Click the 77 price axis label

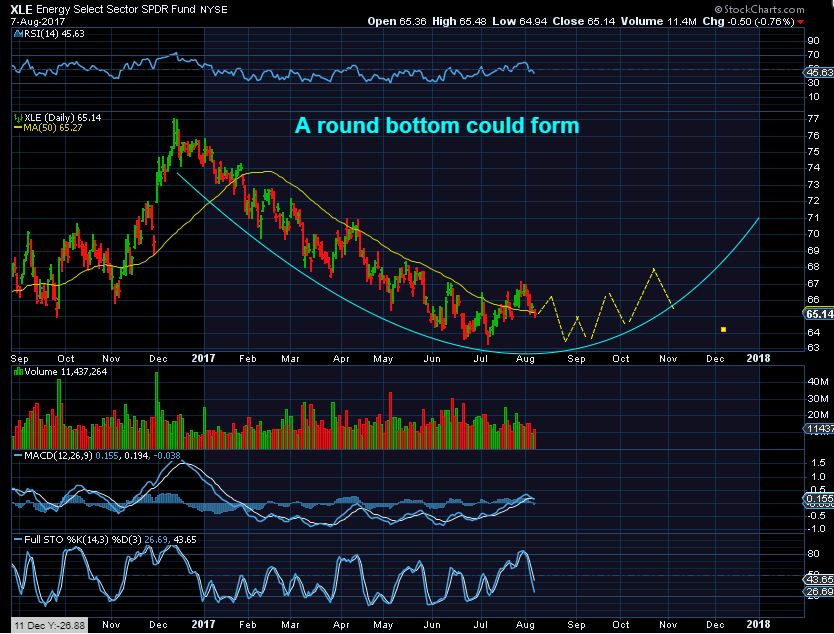(x=813, y=119)
